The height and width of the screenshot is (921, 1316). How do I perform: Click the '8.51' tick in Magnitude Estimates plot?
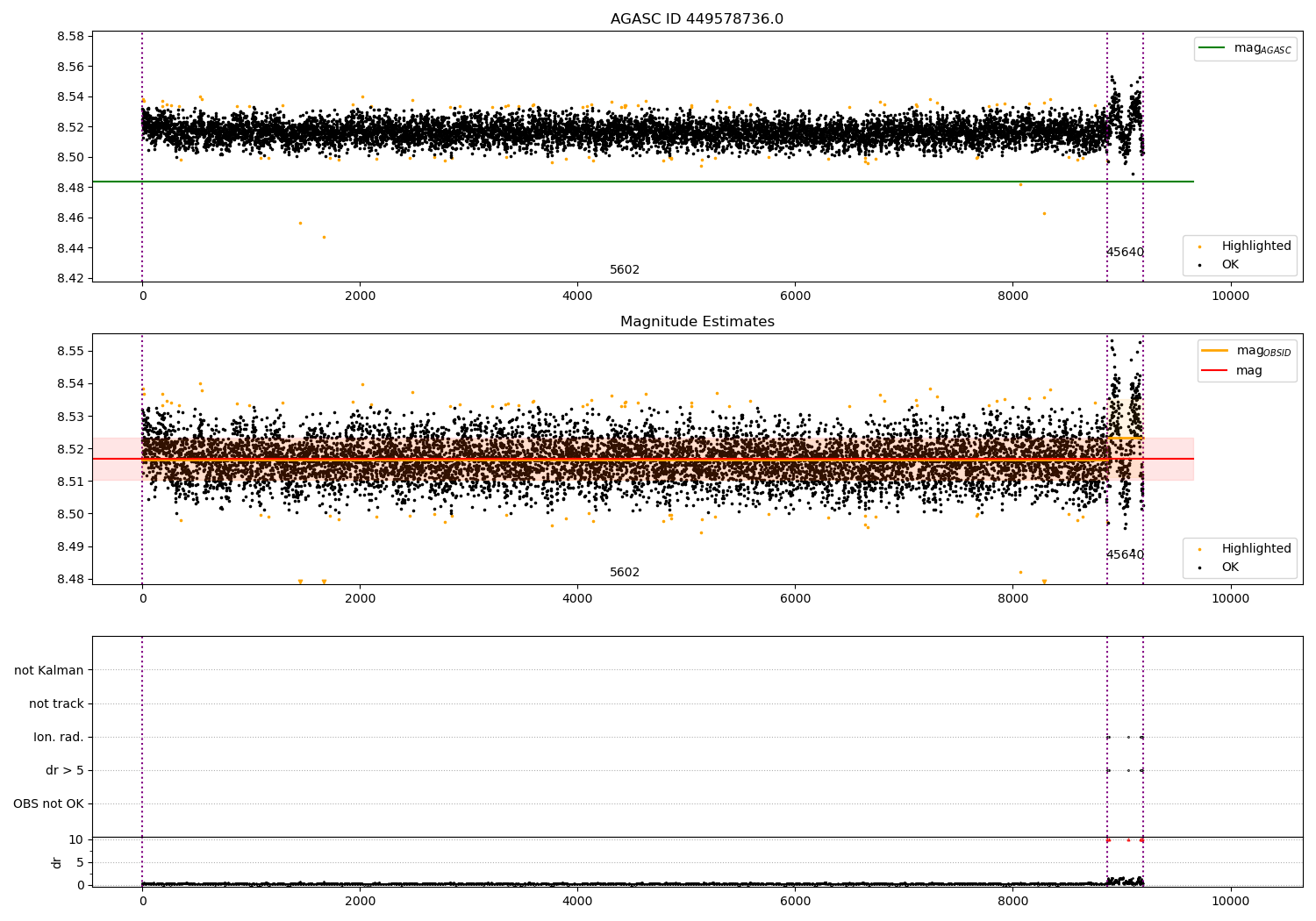coord(70,482)
